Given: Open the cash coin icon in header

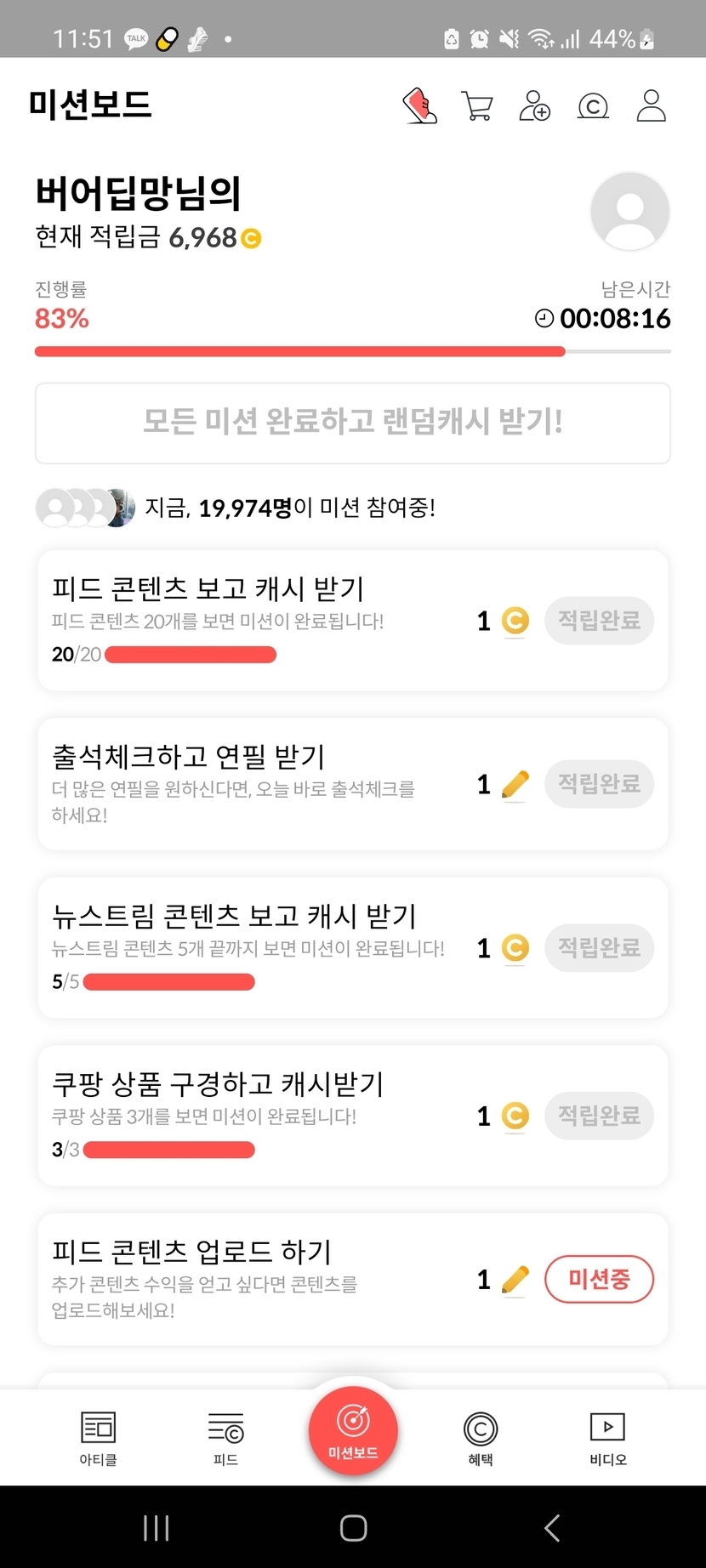Looking at the screenshot, I should pyautogui.click(x=593, y=106).
